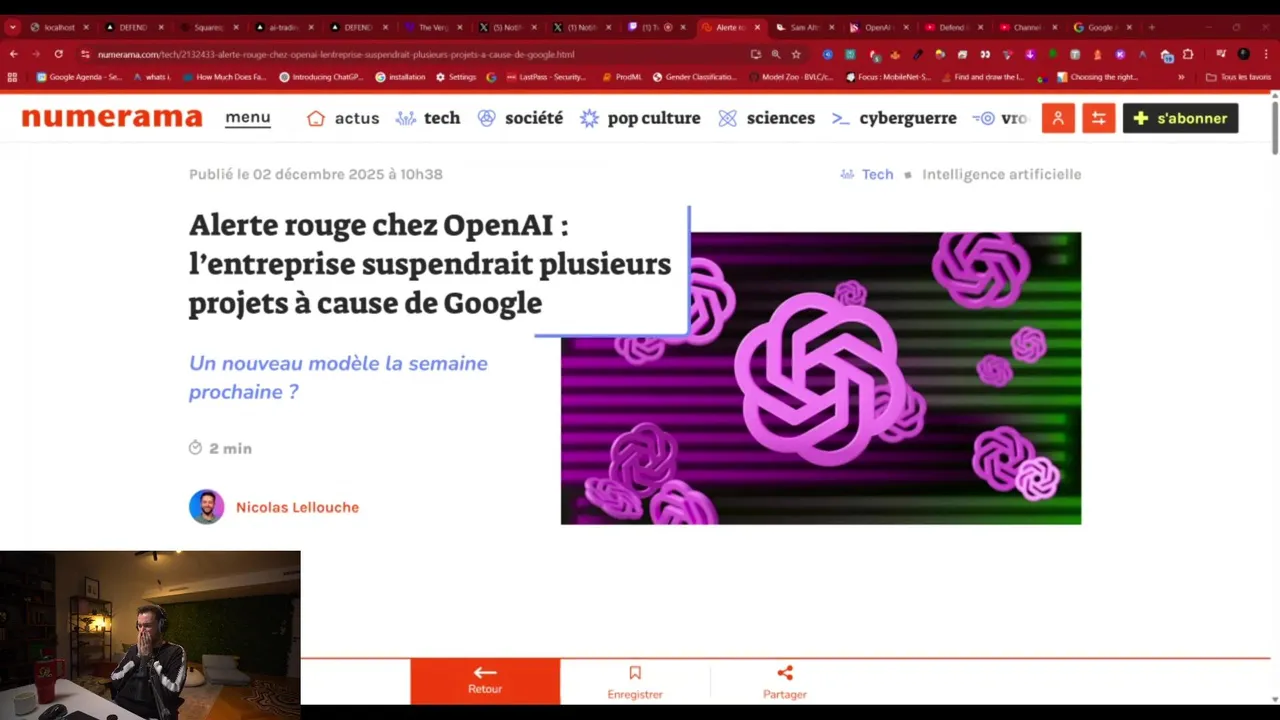Open the apps grid in bookmarks bar
The width and height of the screenshot is (1280, 720).
click(12, 77)
